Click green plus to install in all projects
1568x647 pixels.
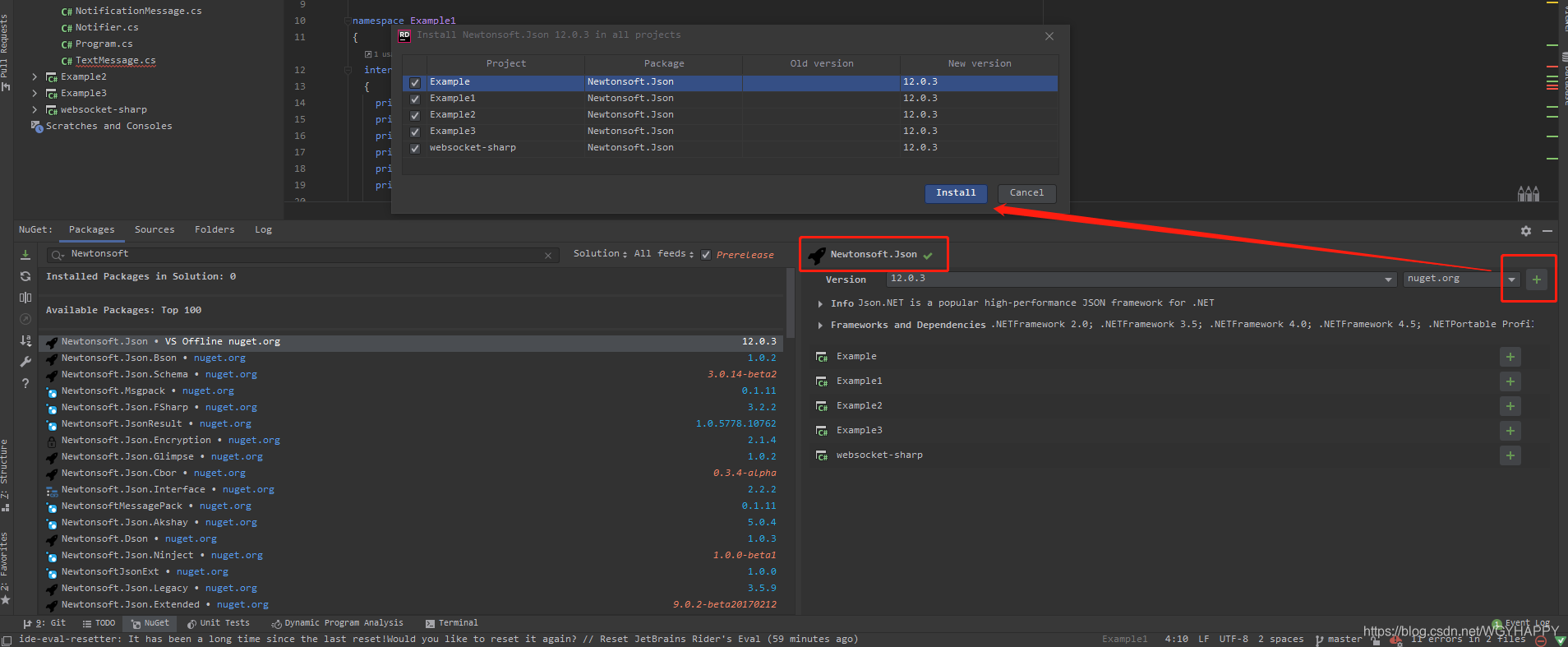(x=1537, y=280)
